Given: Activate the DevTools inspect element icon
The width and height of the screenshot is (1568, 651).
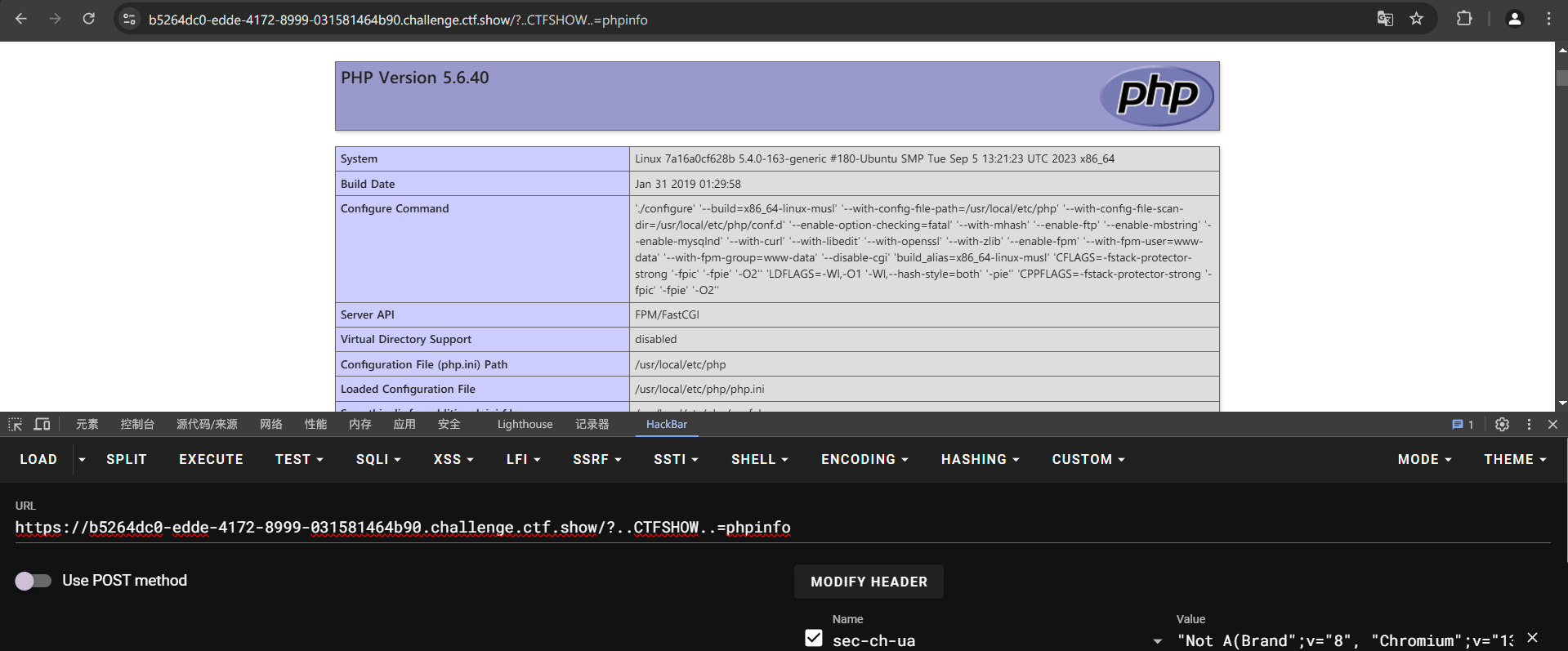Looking at the screenshot, I should [16, 425].
